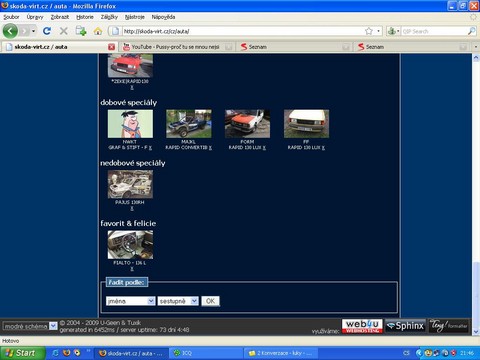Click the page vertical scrollbar down arrow
Image resolution: width=480 pixels, height=360 pixels.
click(476, 332)
